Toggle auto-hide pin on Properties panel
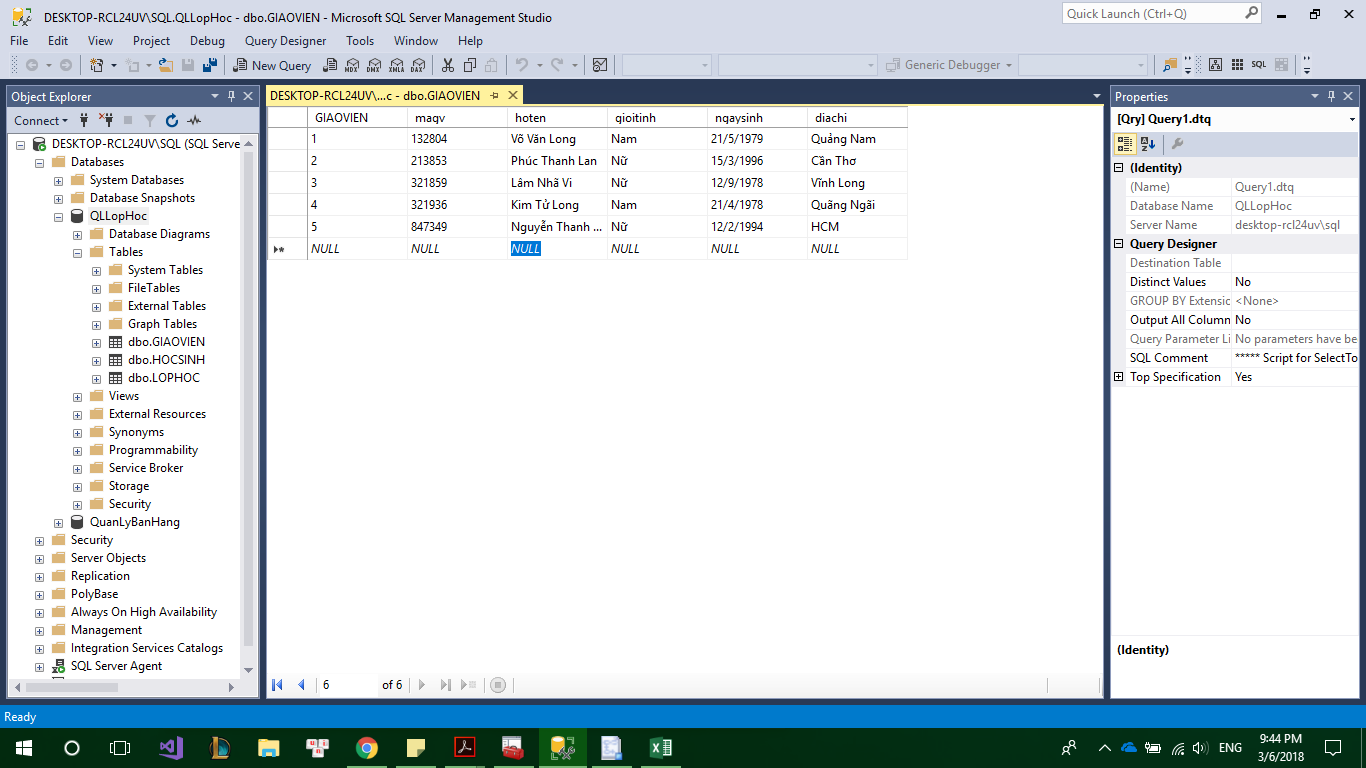The image size is (1366, 768). (x=1330, y=96)
